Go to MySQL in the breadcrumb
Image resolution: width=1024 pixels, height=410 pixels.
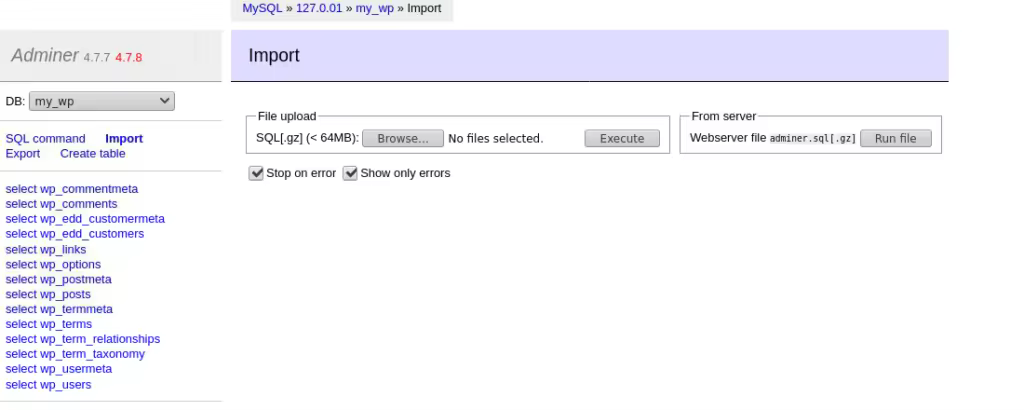(x=263, y=8)
